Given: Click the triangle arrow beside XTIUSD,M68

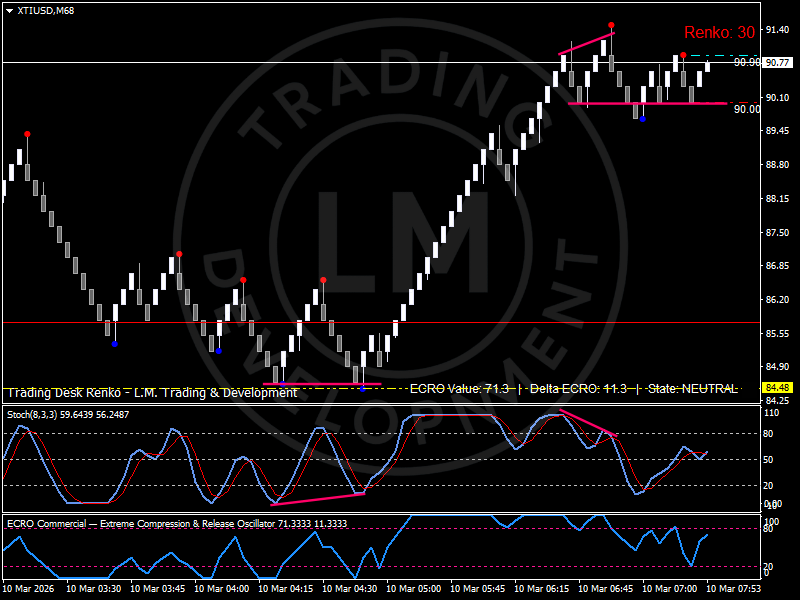Looking at the screenshot, I should pyautogui.click(x=9, y=10).
